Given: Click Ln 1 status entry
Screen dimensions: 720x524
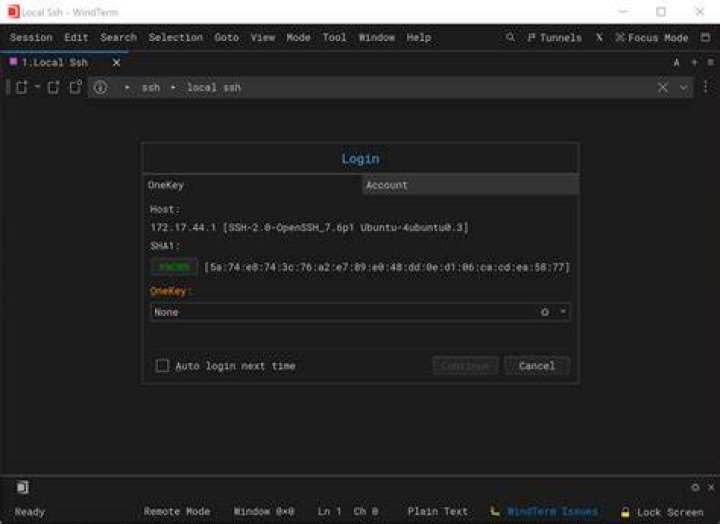Looking at the screenshot, I should pyautogui.click(x=329, y=511).
